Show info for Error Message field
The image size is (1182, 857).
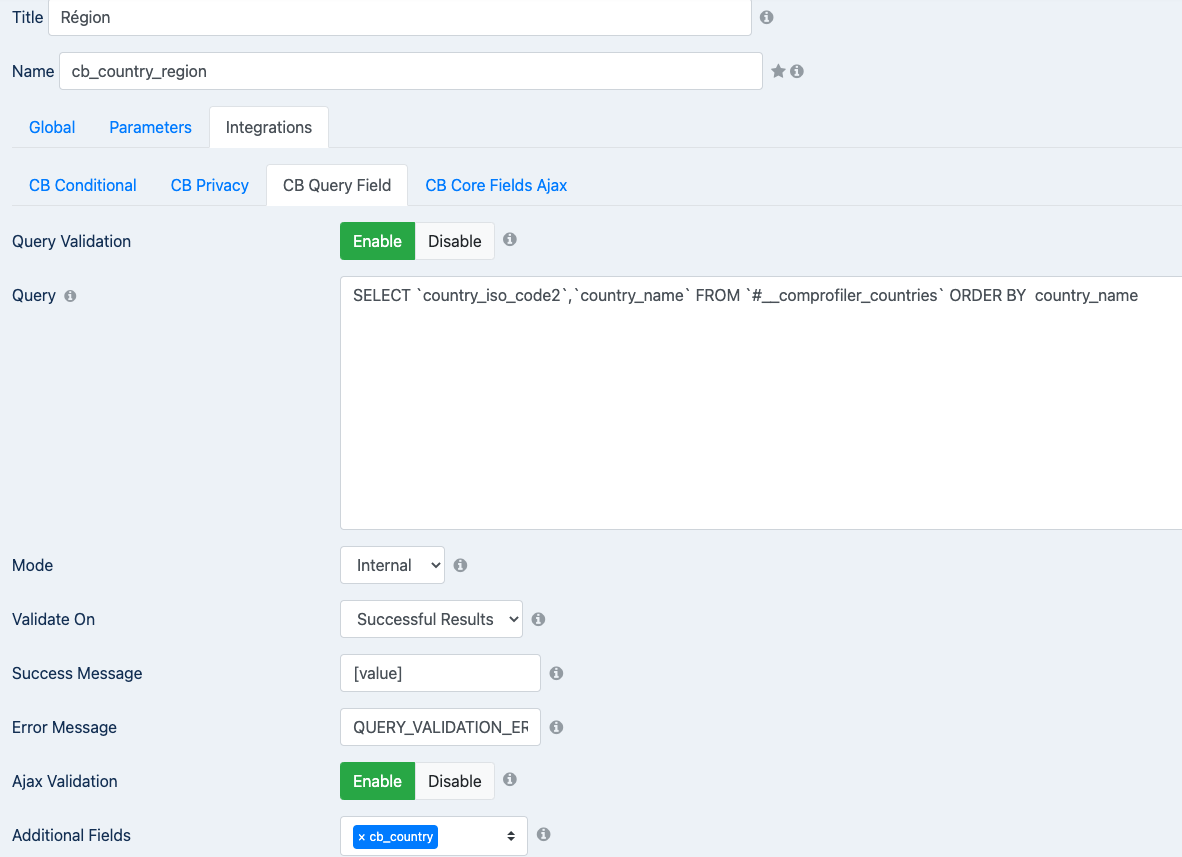click(x=556, y=727)
